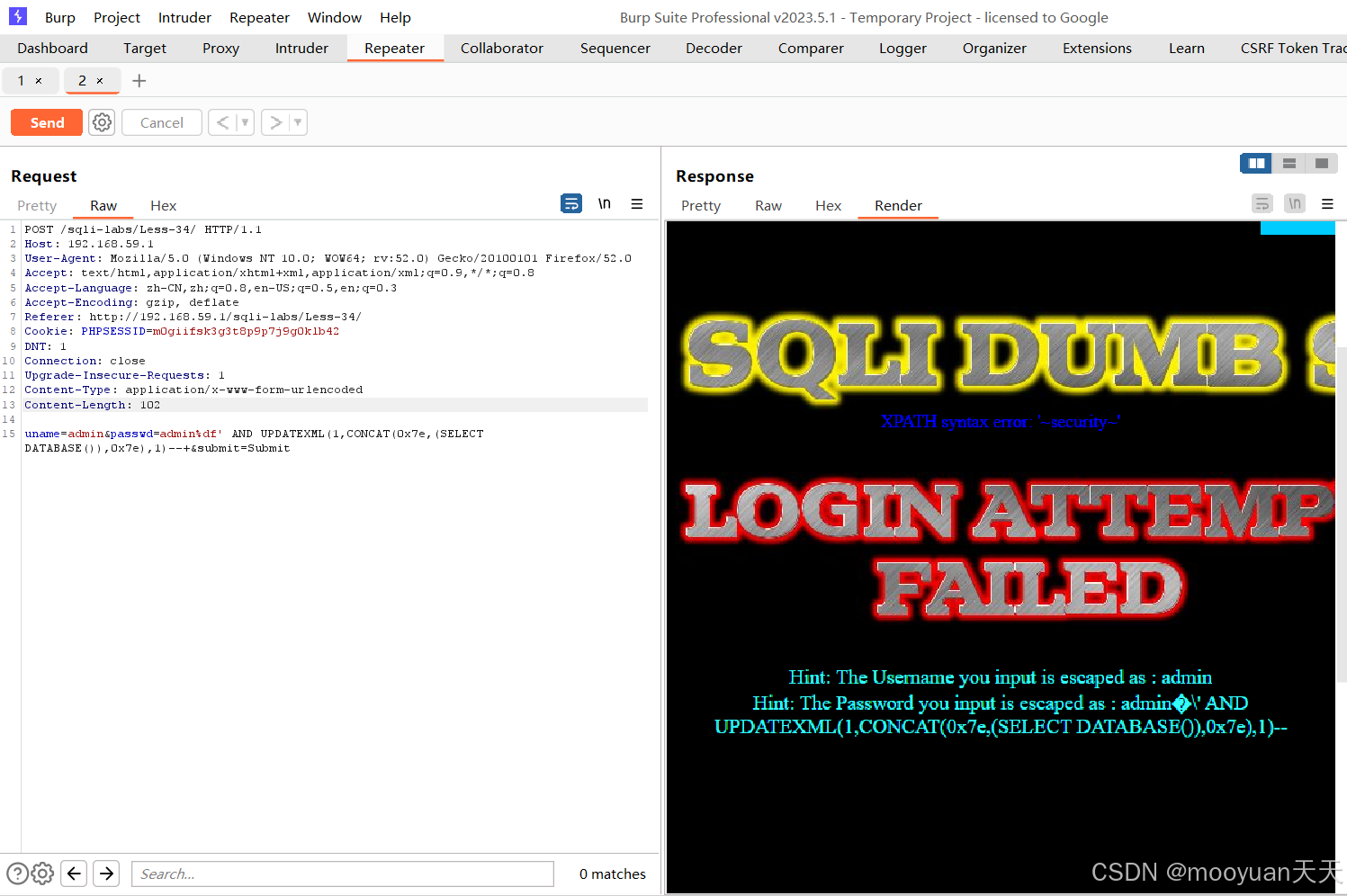1347x896 pixels.
Task: Open the Burp menu
Action: [x=60, y=17]
